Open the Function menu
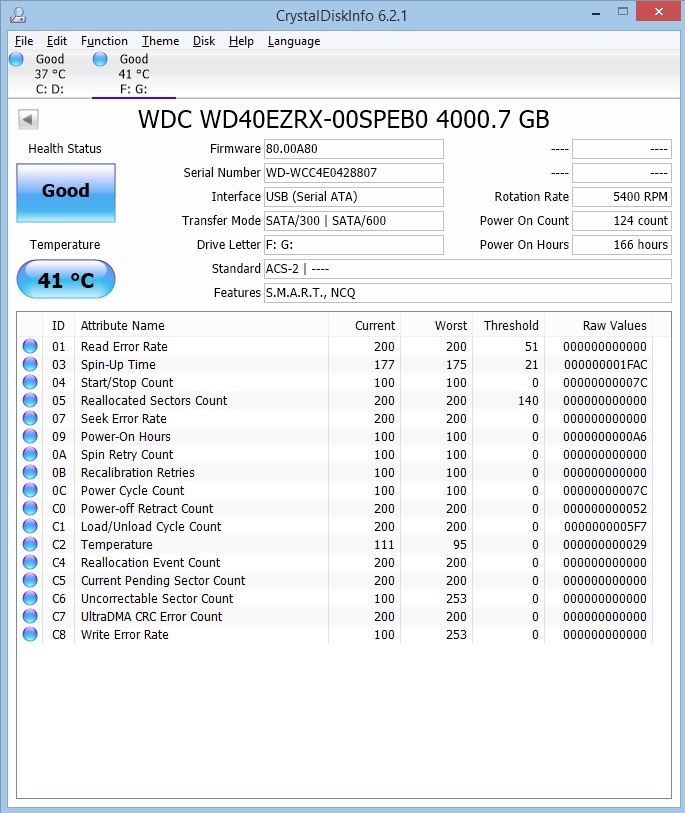Viewport: 685px width, 813px height. pyautogui.click(x=104, y=41)
